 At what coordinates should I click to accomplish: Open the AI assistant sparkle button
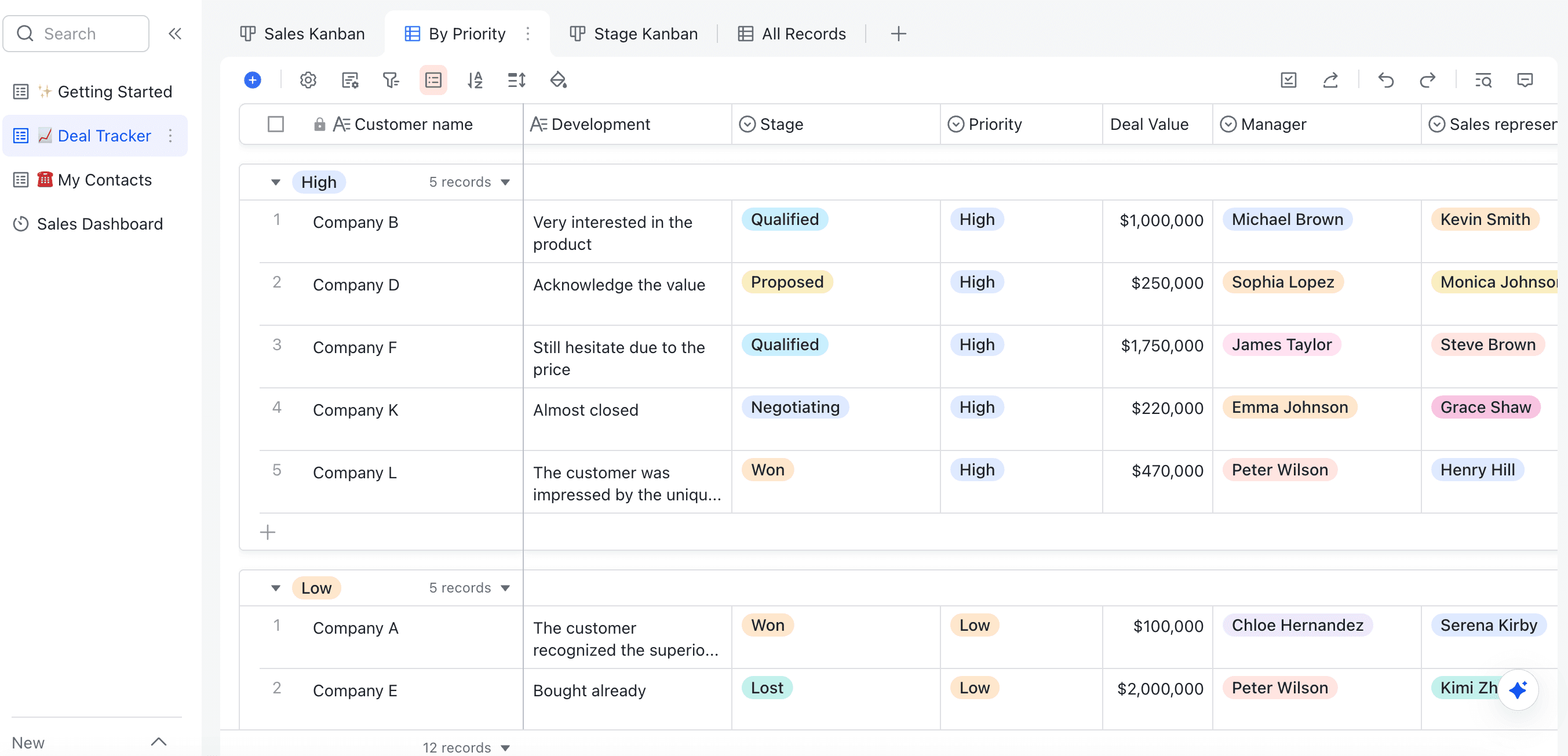tap(1518, 689)
